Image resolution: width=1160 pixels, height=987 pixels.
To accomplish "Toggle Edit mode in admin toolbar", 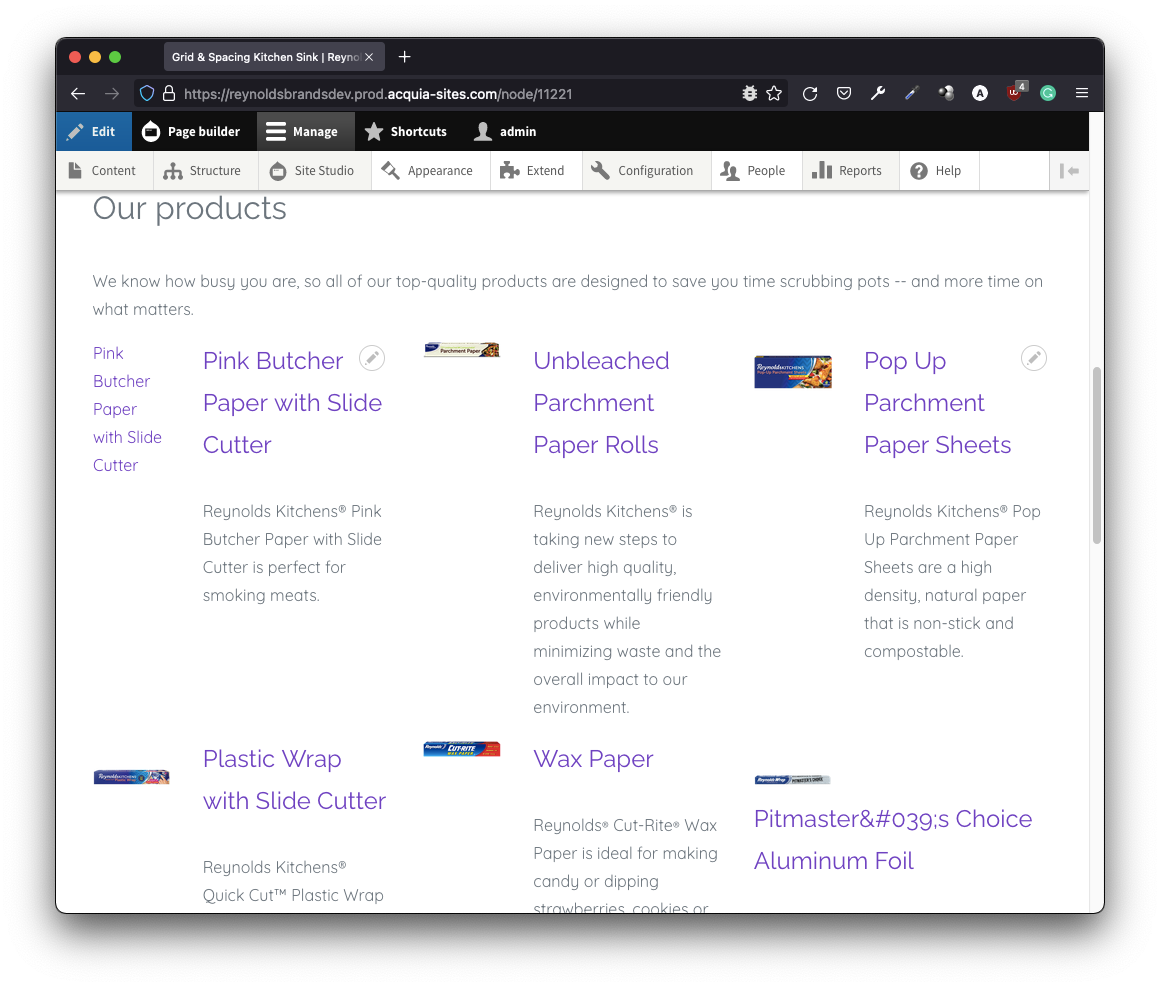I will pyautogui.click(x=91, y=131).
